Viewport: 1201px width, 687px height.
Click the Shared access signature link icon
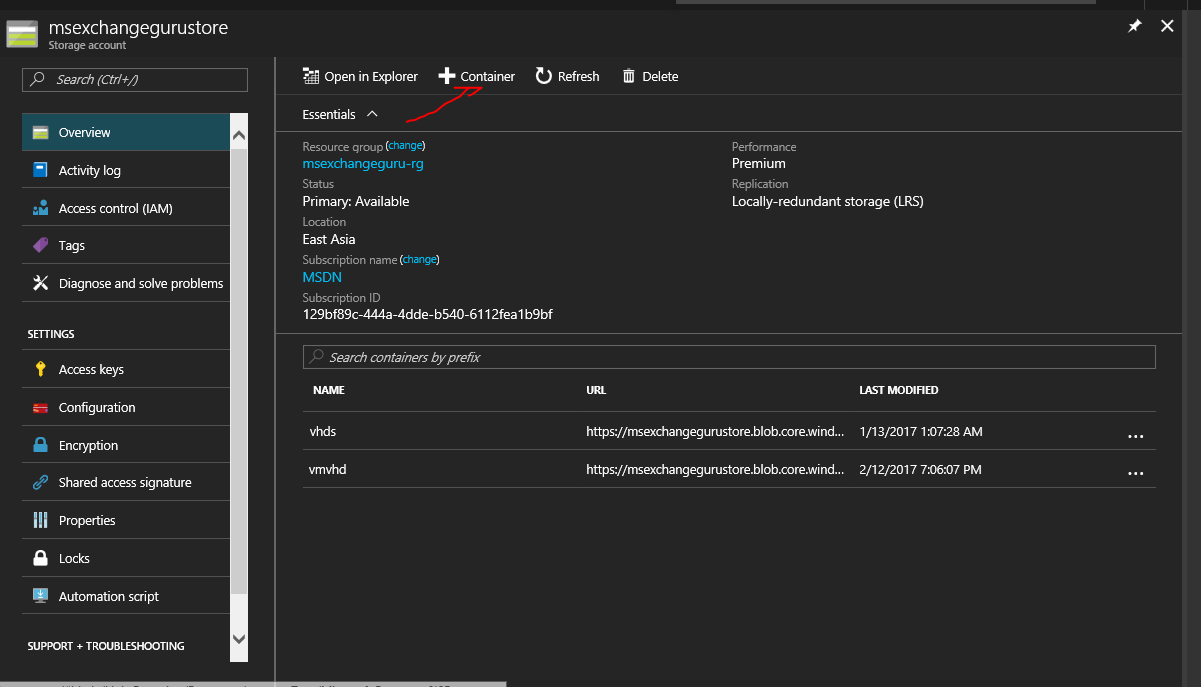(41, 482)
